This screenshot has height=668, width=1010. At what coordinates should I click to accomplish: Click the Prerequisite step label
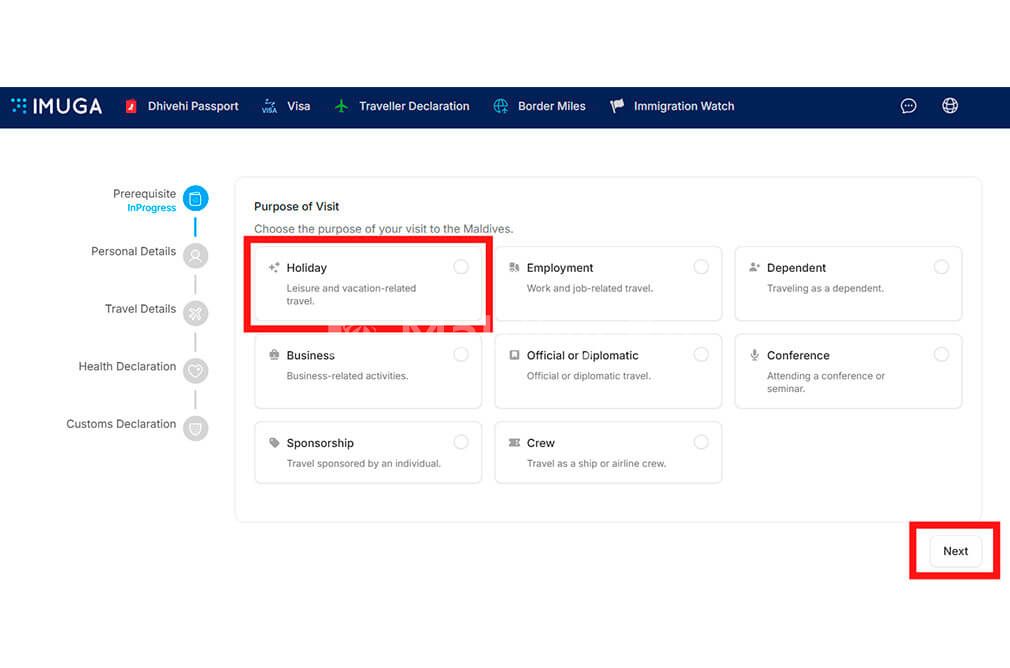pos(144,194)
